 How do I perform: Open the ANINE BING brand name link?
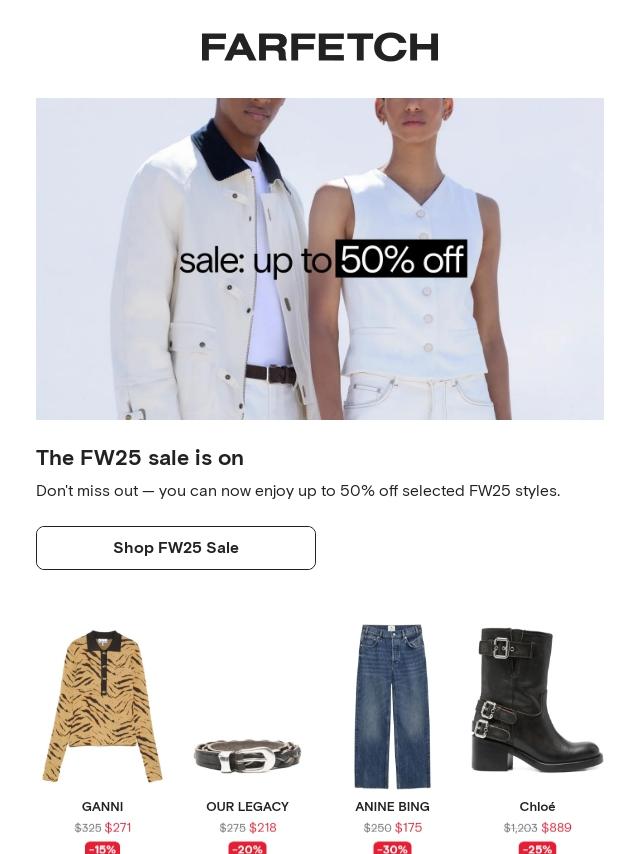point(392,807)
